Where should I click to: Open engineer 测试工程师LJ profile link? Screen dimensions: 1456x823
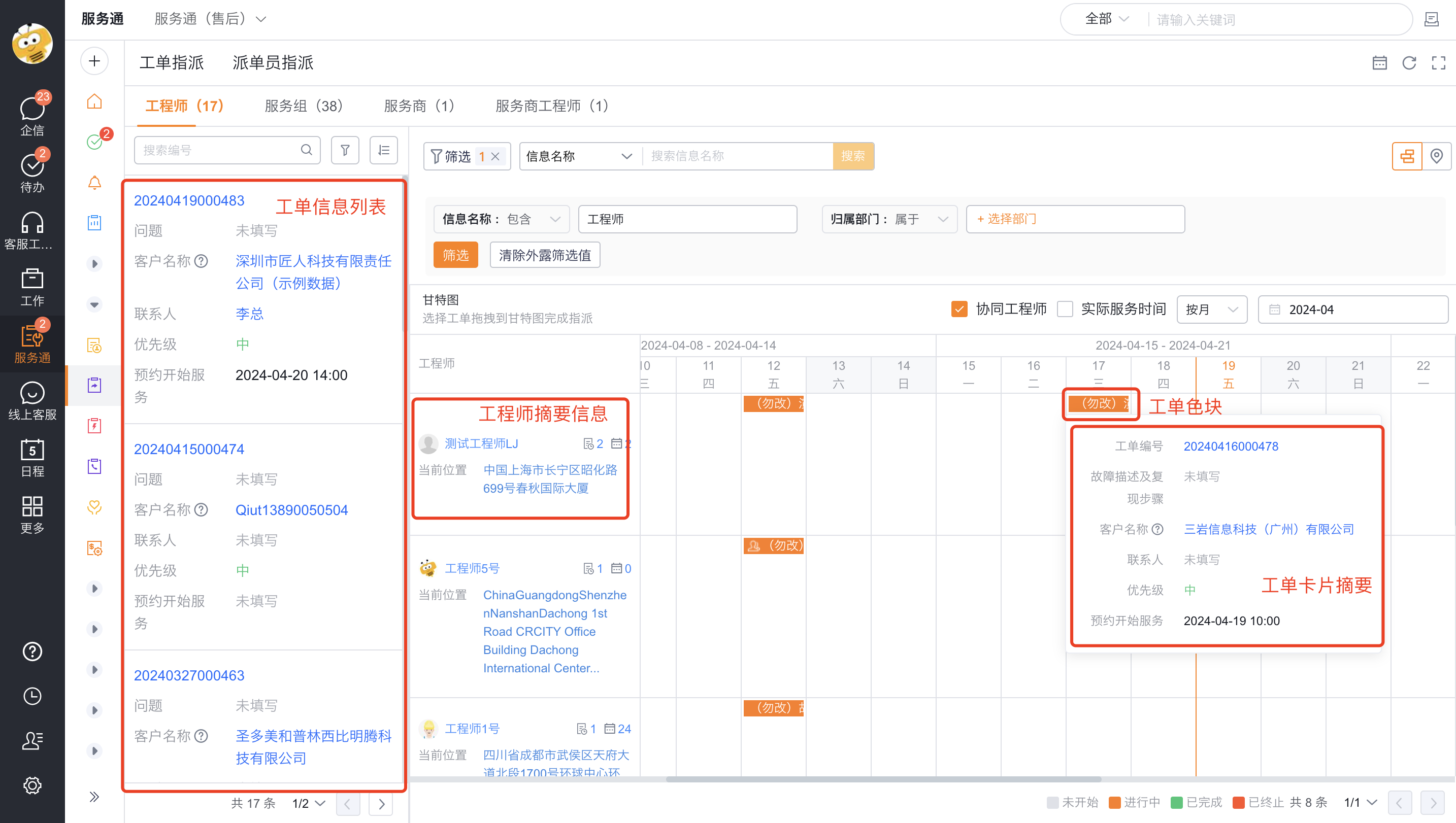[x=481, y=444]
